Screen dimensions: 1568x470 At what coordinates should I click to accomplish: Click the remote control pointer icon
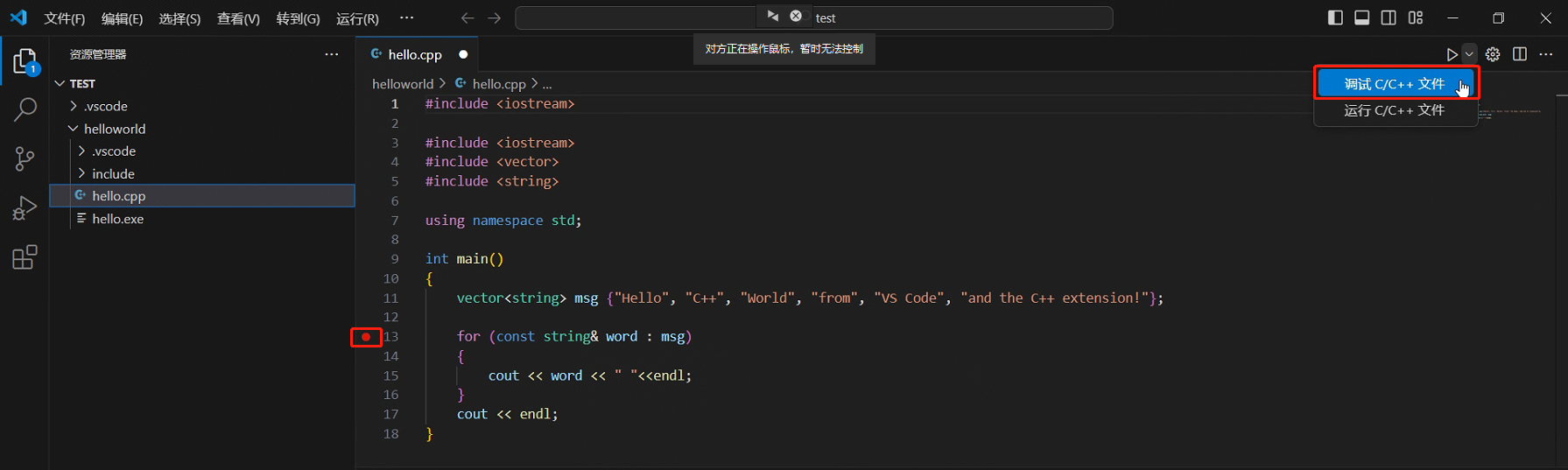[772, 16]
